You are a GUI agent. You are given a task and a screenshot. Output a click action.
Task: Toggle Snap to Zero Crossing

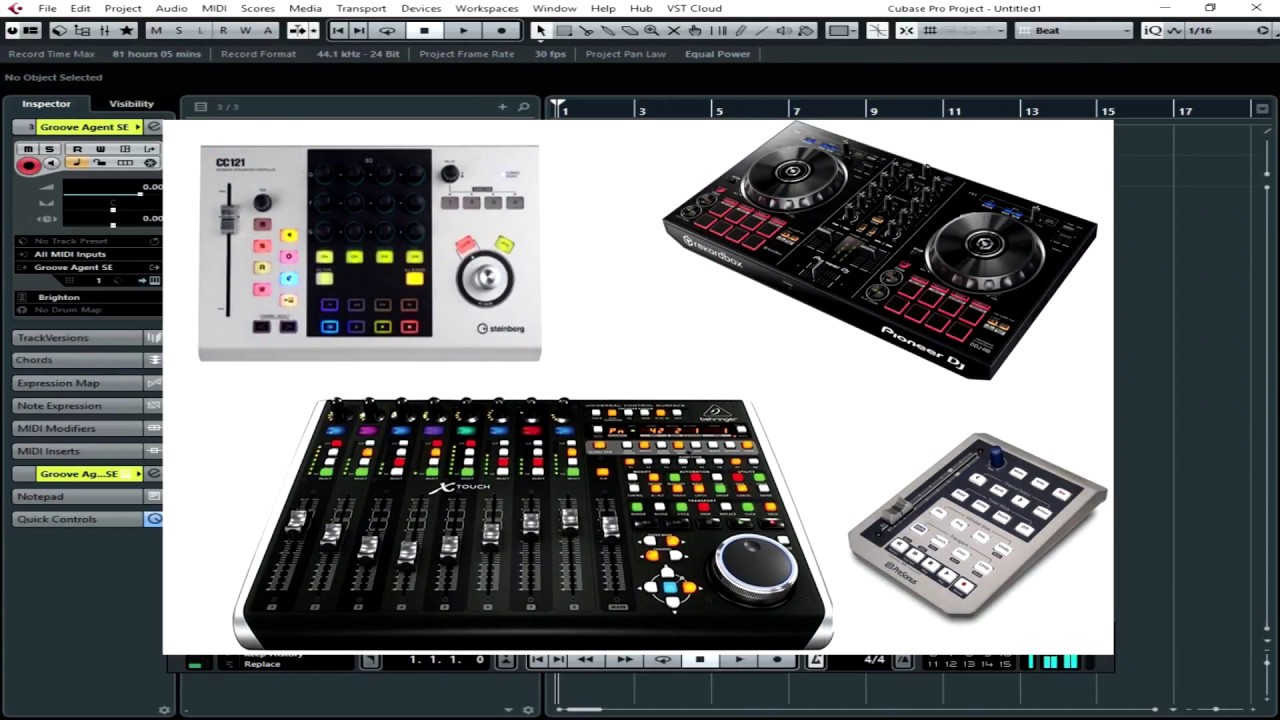pos(878,31)
